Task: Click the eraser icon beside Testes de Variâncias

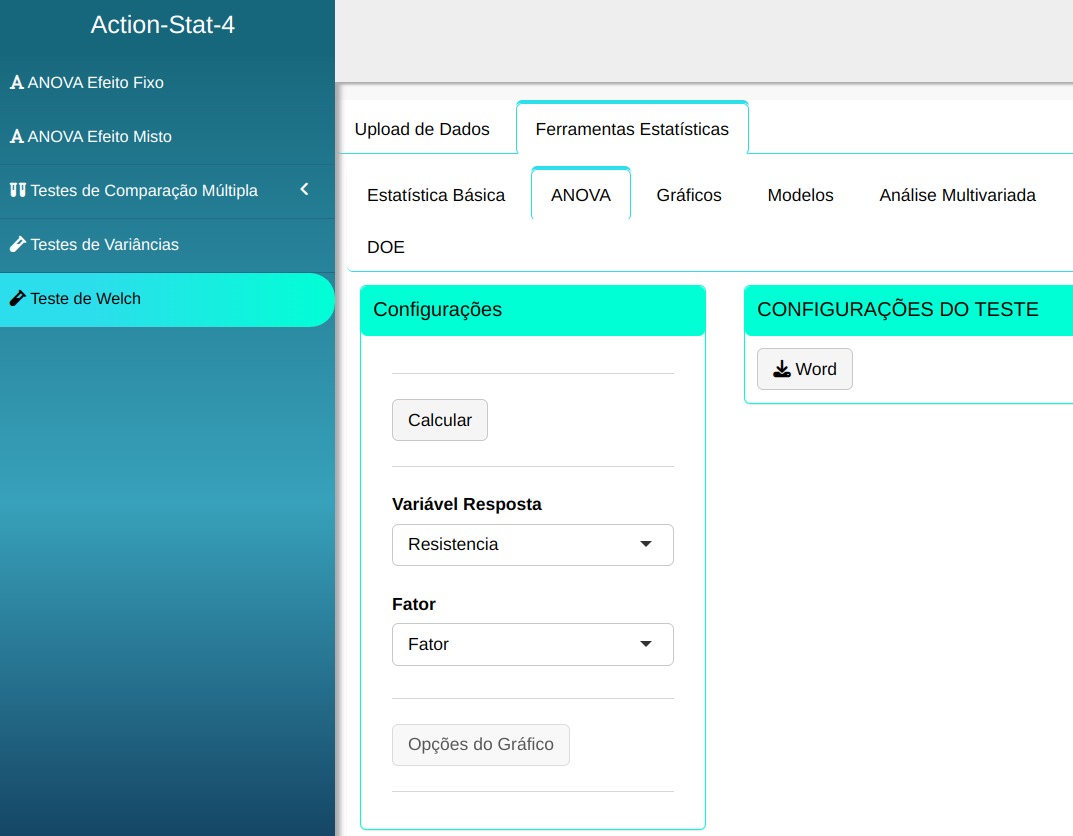Action: [17, 245]
